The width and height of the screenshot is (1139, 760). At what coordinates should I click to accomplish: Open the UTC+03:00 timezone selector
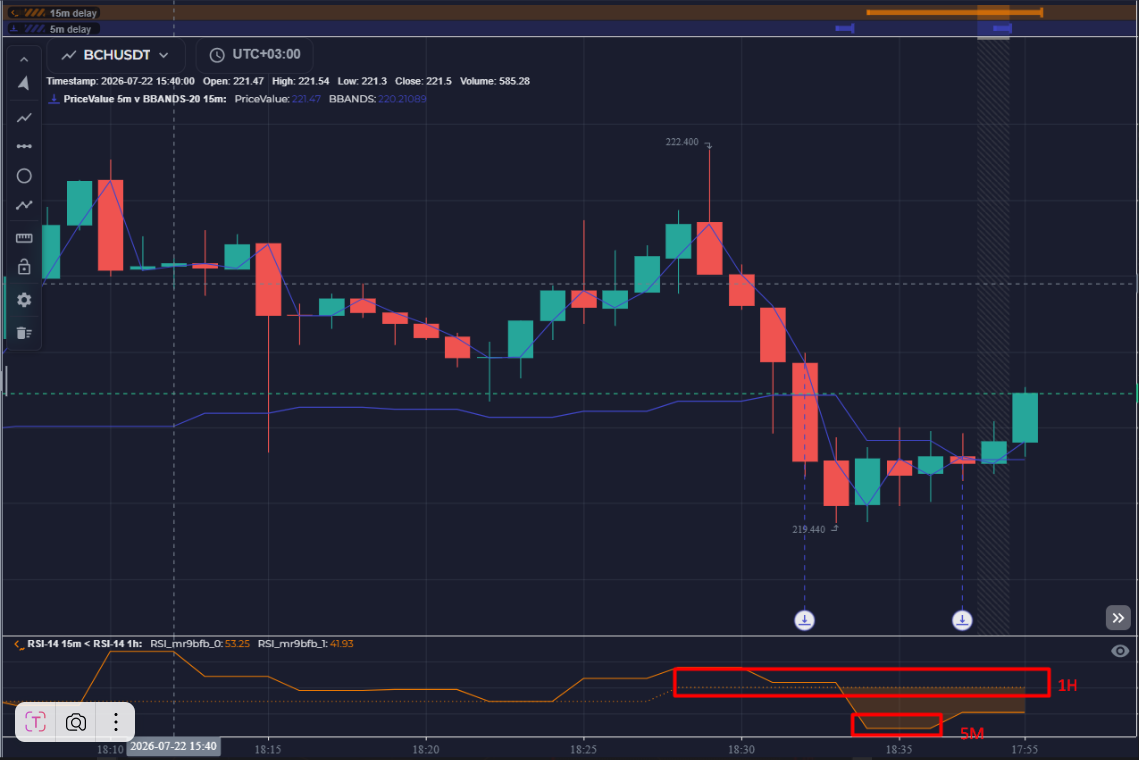click(255, 55)
